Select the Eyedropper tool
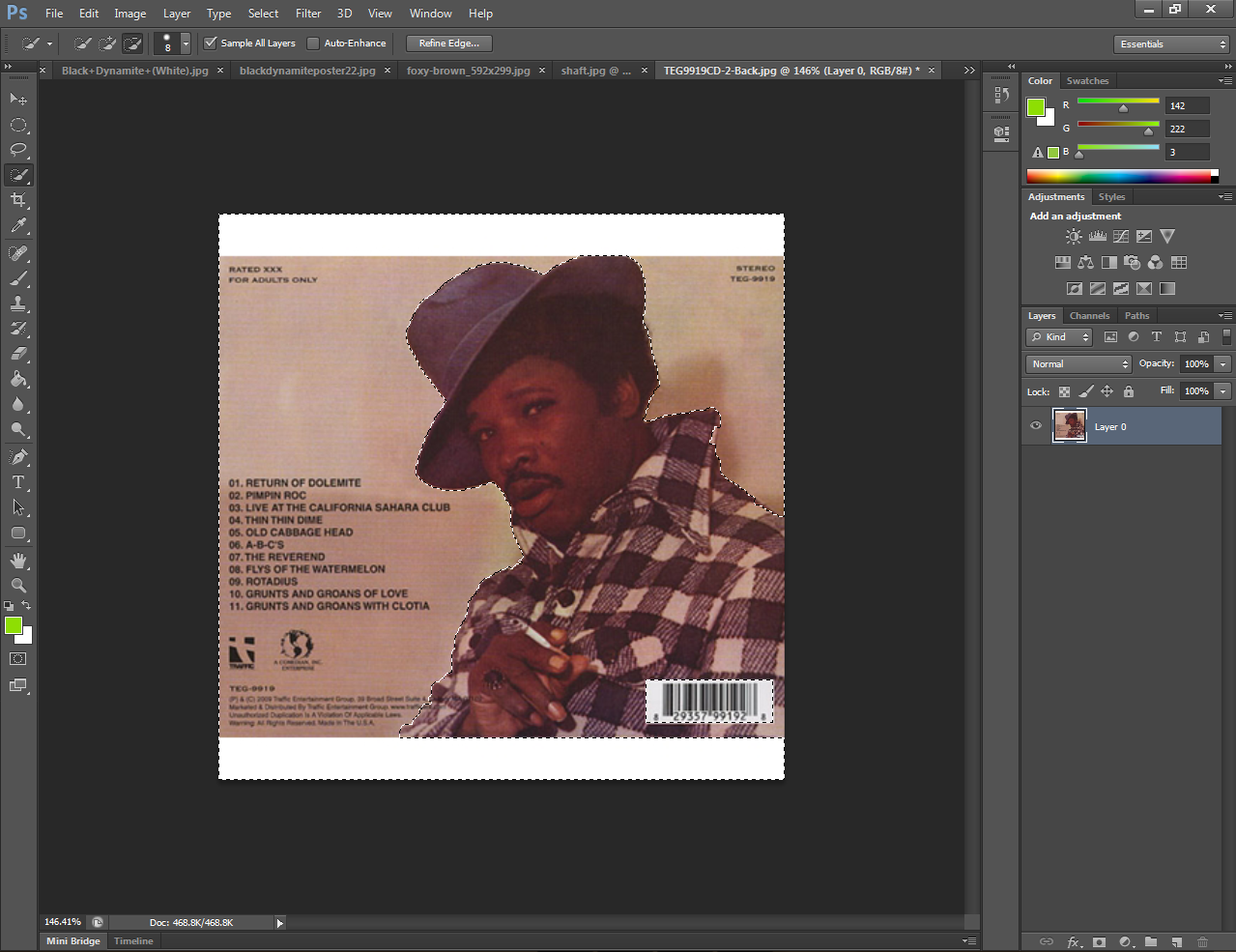Viewport: 1236px width, 952px height. coord(18,225)
